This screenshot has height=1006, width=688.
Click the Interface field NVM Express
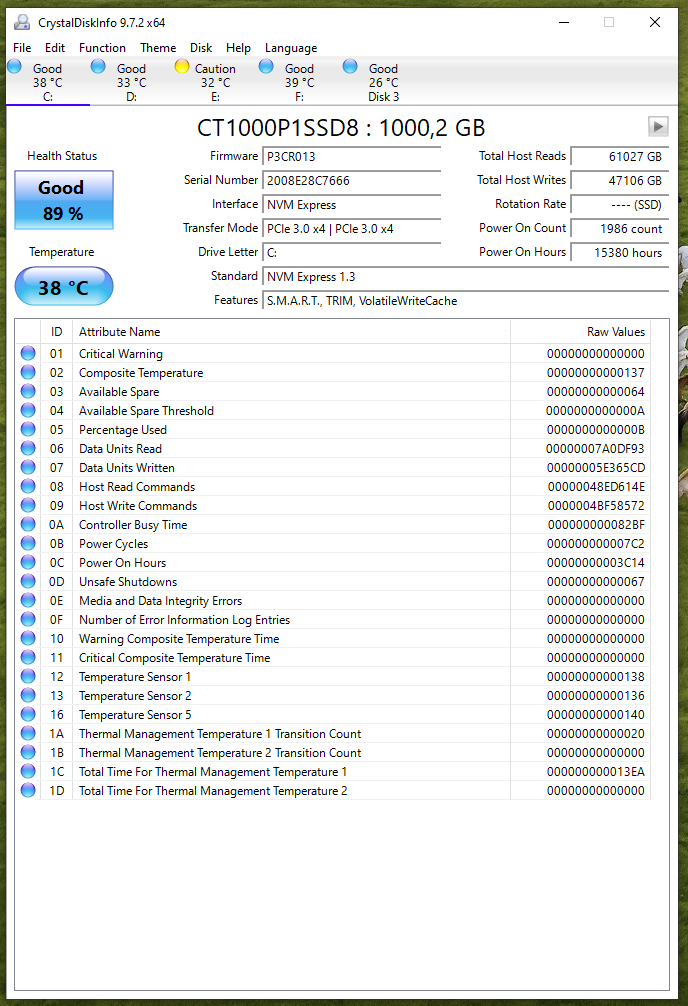(352, 205)
